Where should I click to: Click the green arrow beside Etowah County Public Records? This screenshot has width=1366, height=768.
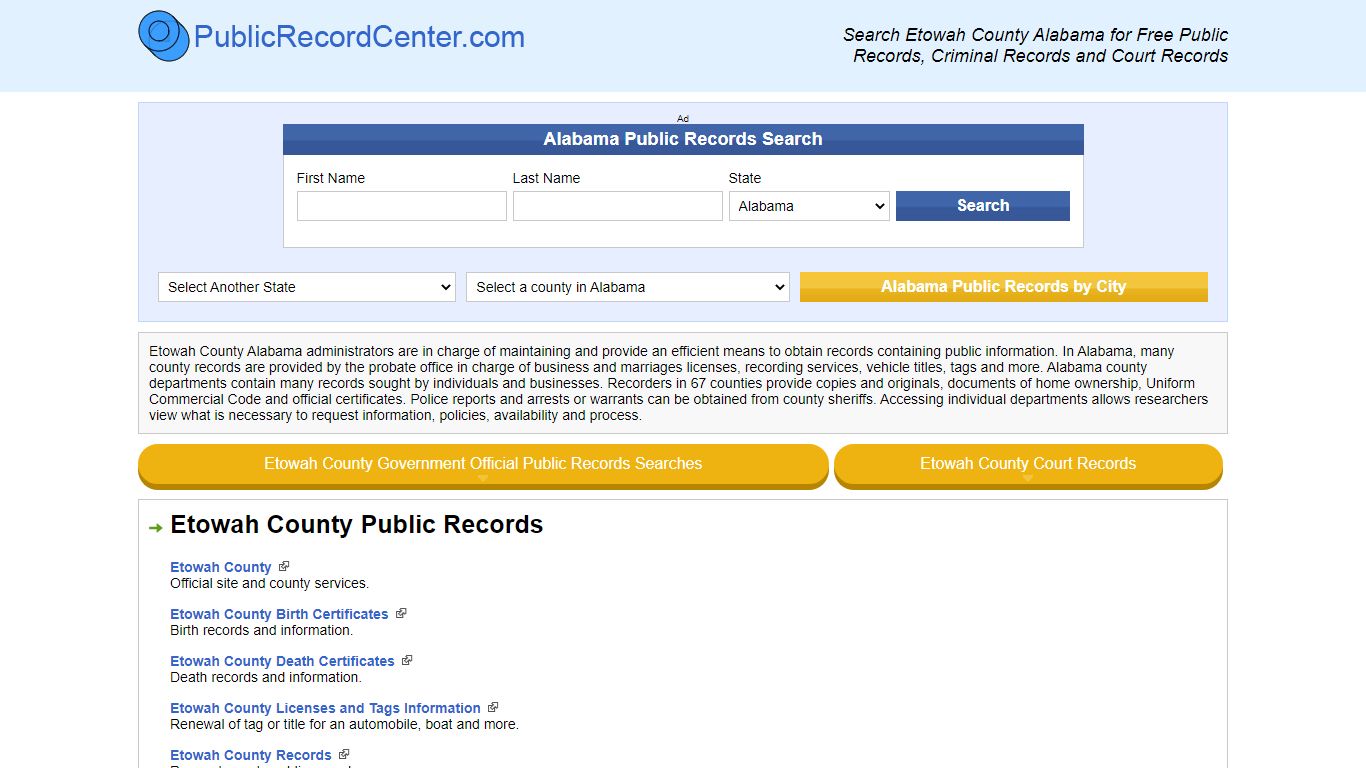point(155,526)
